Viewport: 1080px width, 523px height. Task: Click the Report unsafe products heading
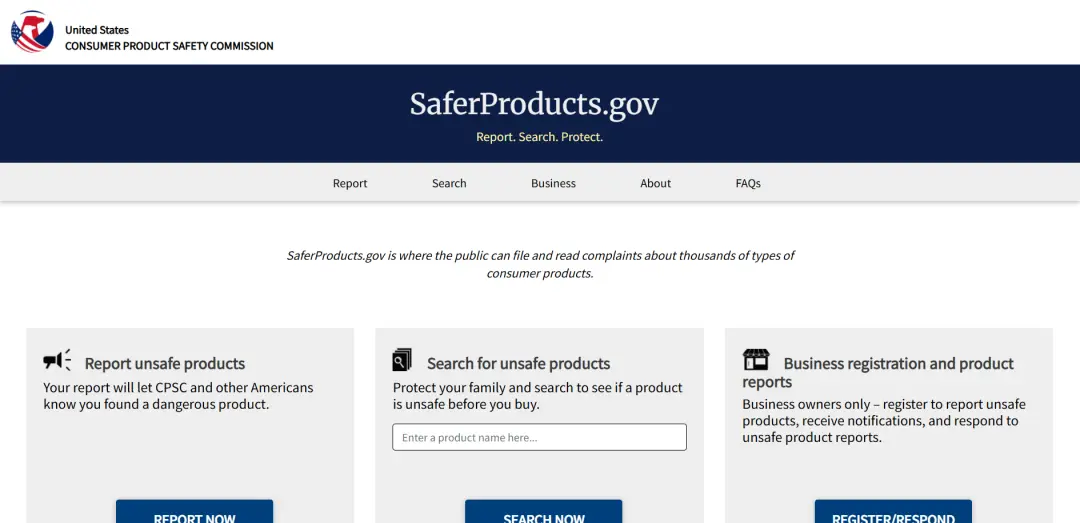click(165, 363)
